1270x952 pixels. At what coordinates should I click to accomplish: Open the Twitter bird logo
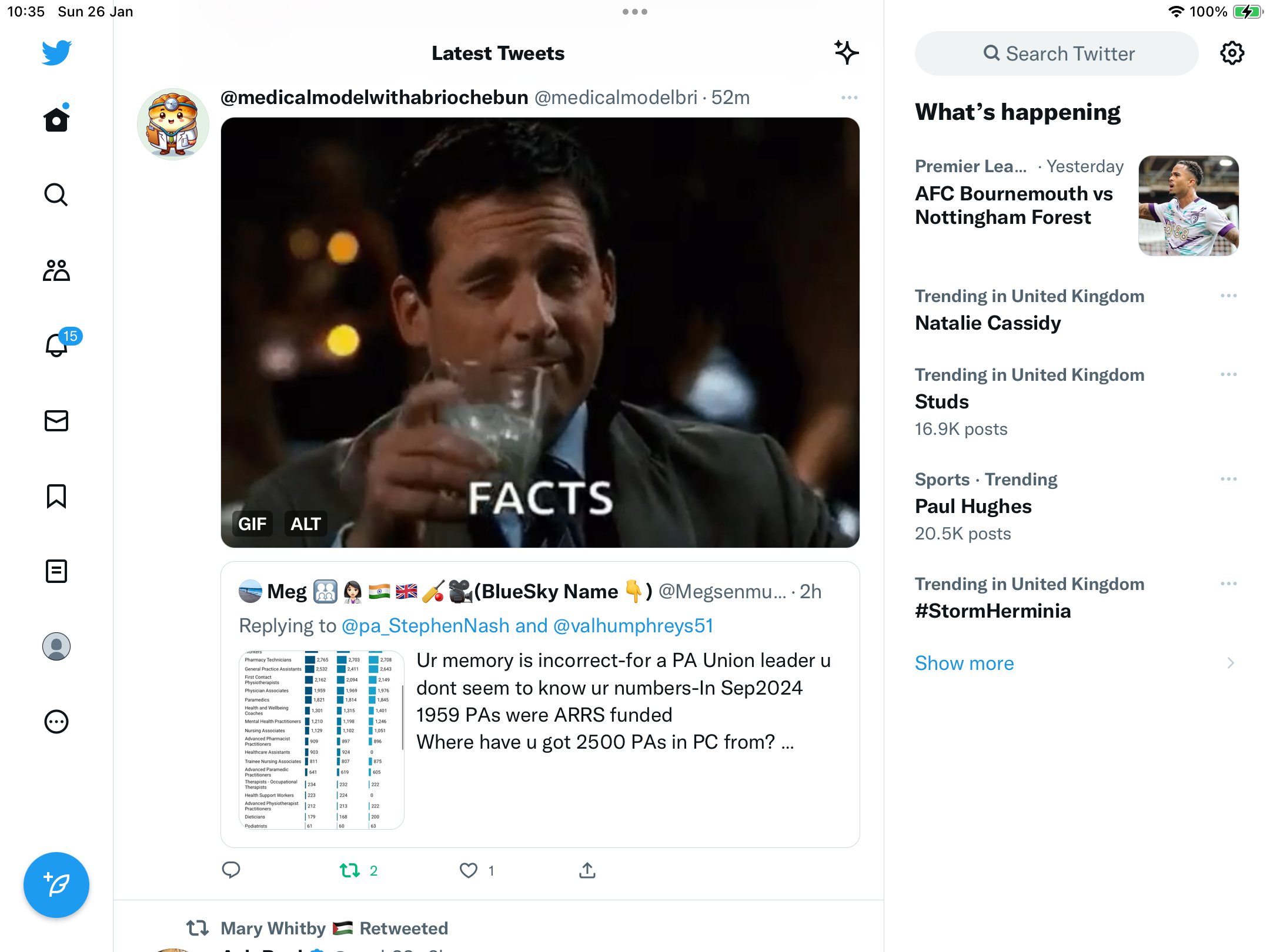click(56, 53)
